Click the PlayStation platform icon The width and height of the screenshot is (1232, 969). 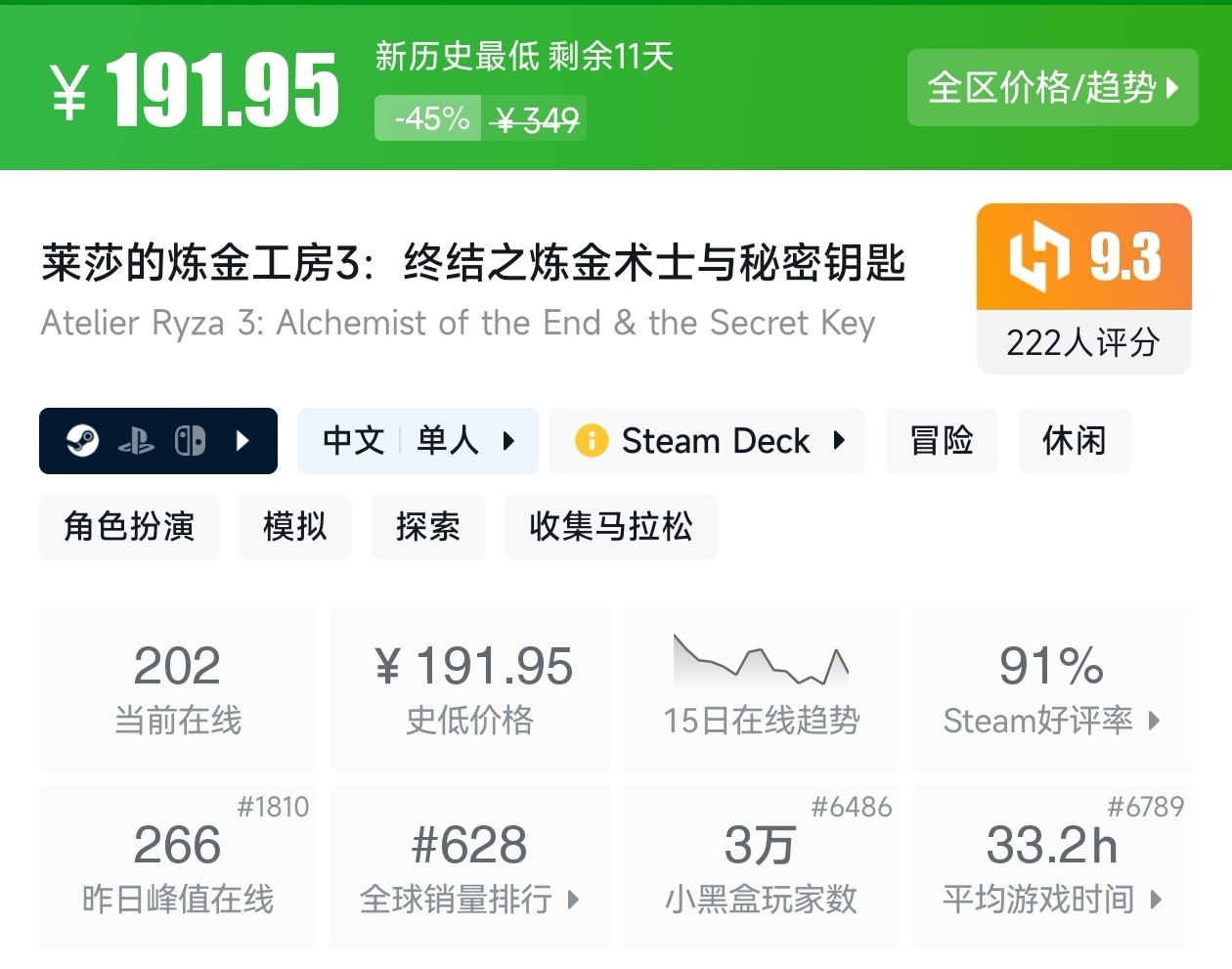click(136, 442)
